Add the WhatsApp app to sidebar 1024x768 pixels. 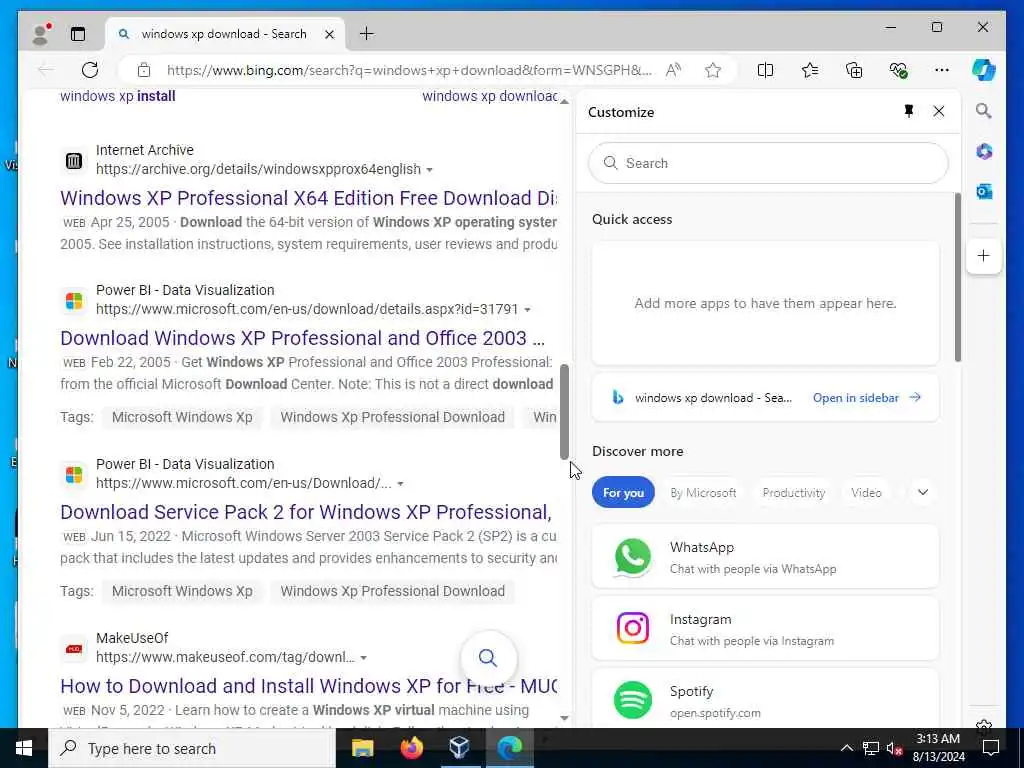point(765,557)
